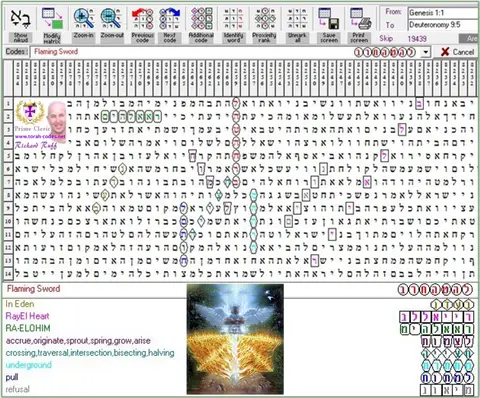Open the Modify matrix tool
This screenshot has width=480, height=398.
coord(52,19)
